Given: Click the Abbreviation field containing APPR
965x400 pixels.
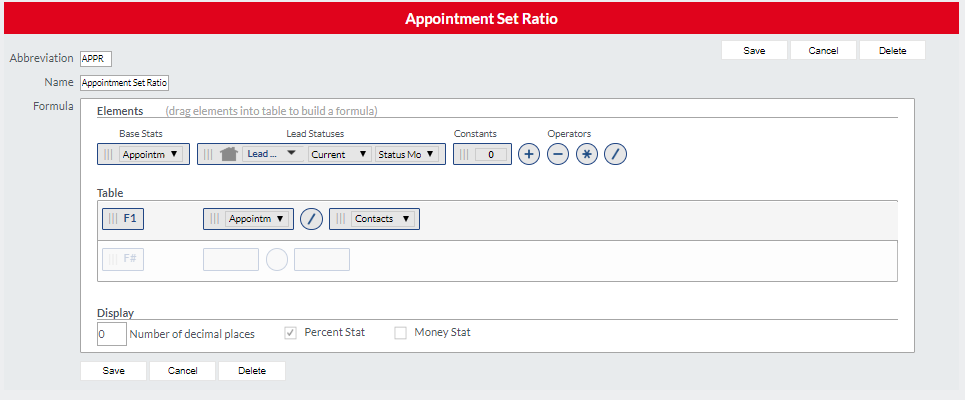Looking at the screenshot, I should coord(96,58).
